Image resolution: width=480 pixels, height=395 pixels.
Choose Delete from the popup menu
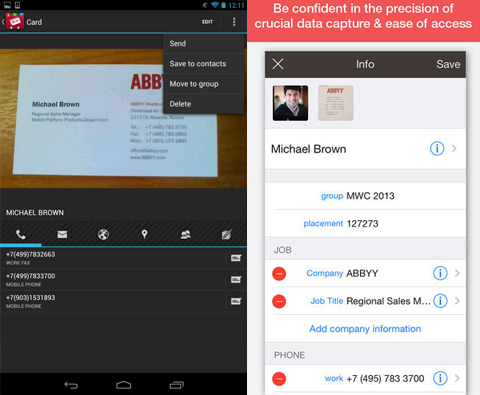coord(204,104)
